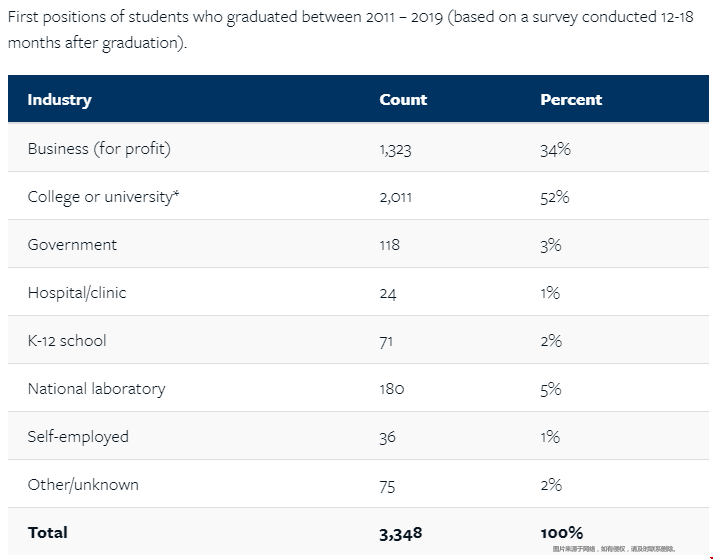
Task: Click the Hospital/clinic row label
Action: coord(77,293)
